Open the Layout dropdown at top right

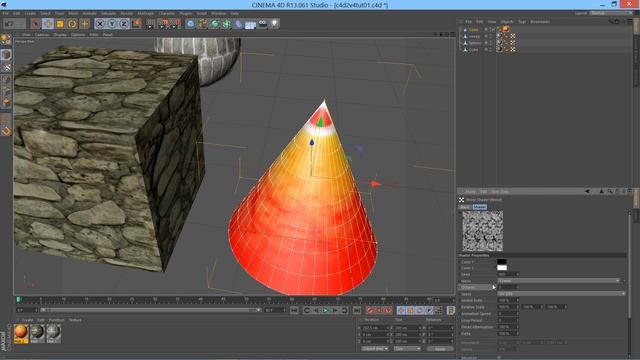point(611,13)
